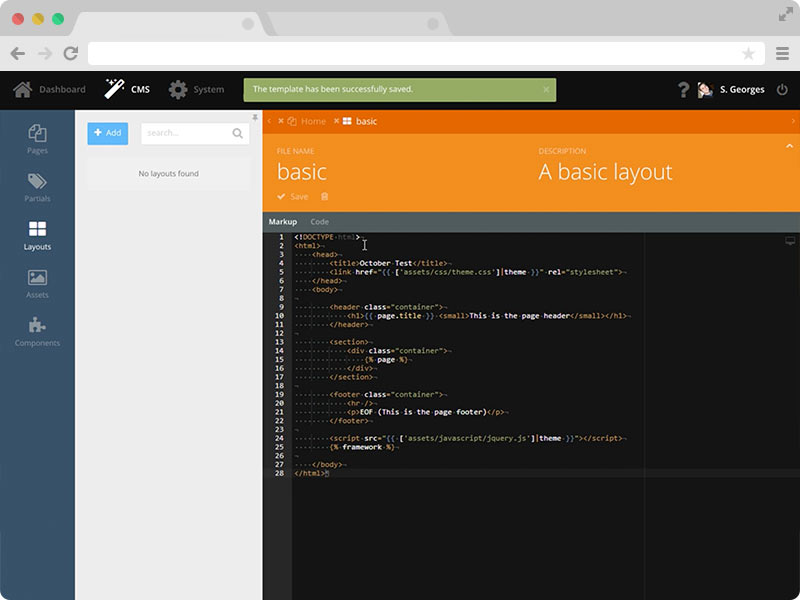Expand browser window with arrows icon

coord(785,15)
